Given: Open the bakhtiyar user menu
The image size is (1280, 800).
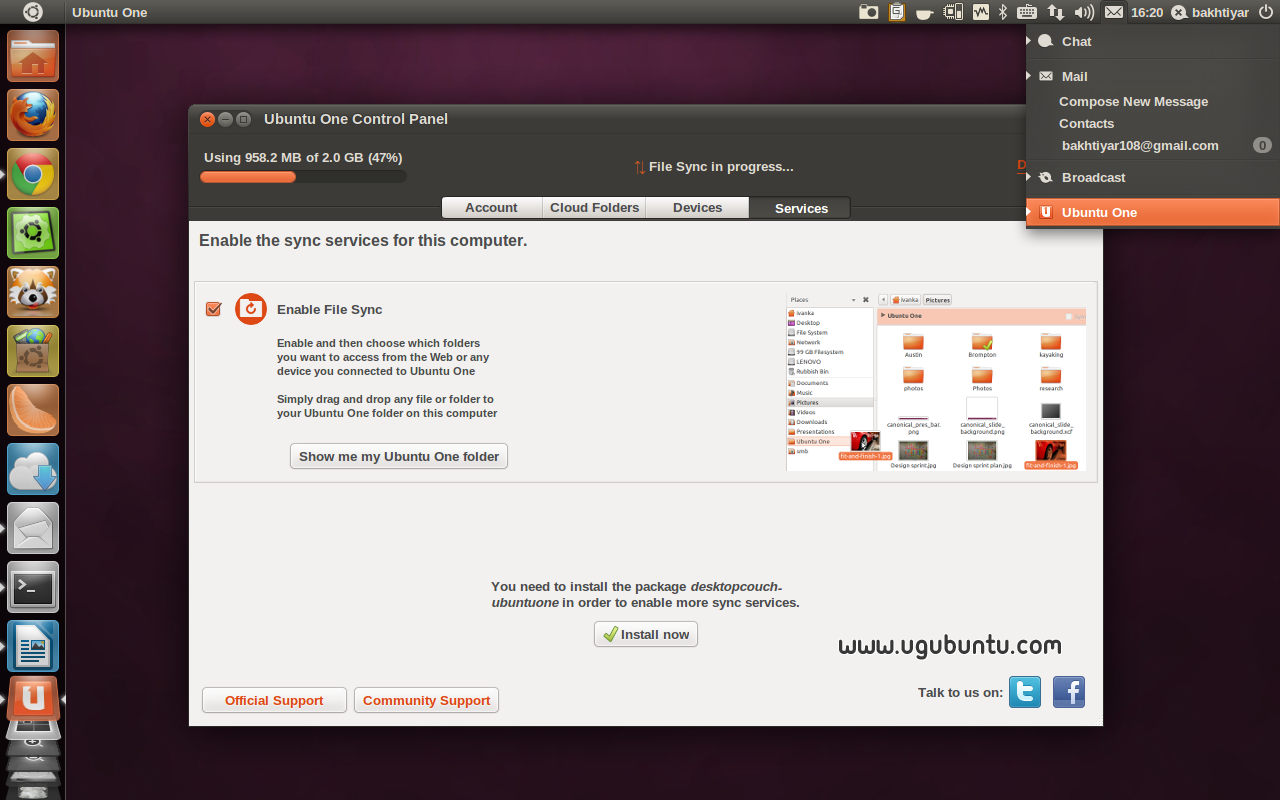Looking at the screenshot, I should [x=1209, y=12].
